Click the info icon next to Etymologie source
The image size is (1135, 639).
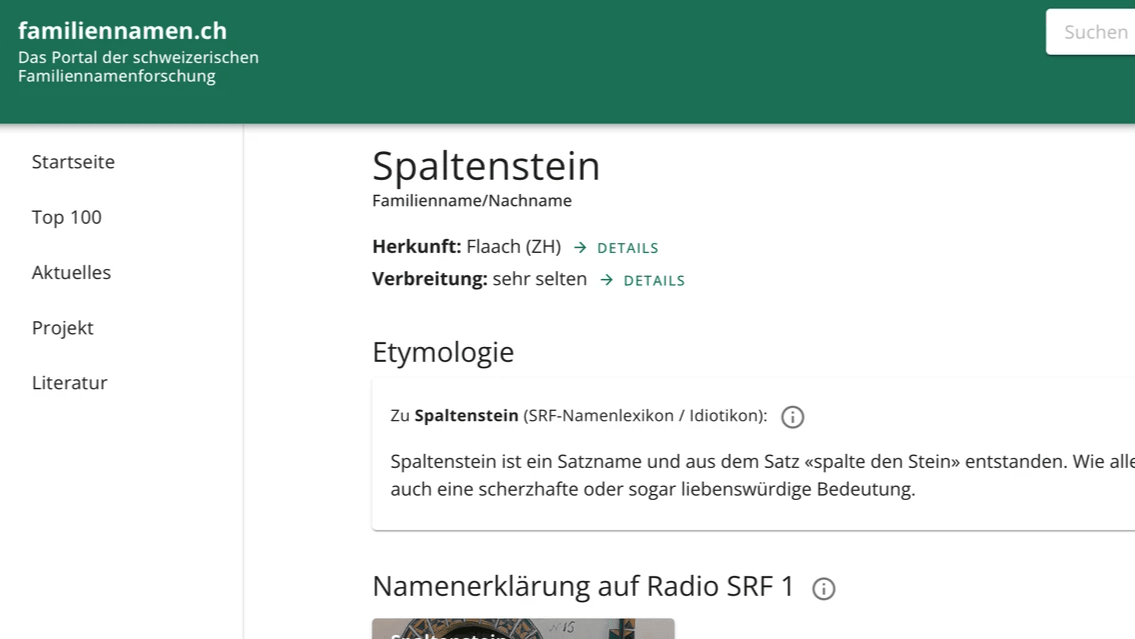(x=793, y=417)
